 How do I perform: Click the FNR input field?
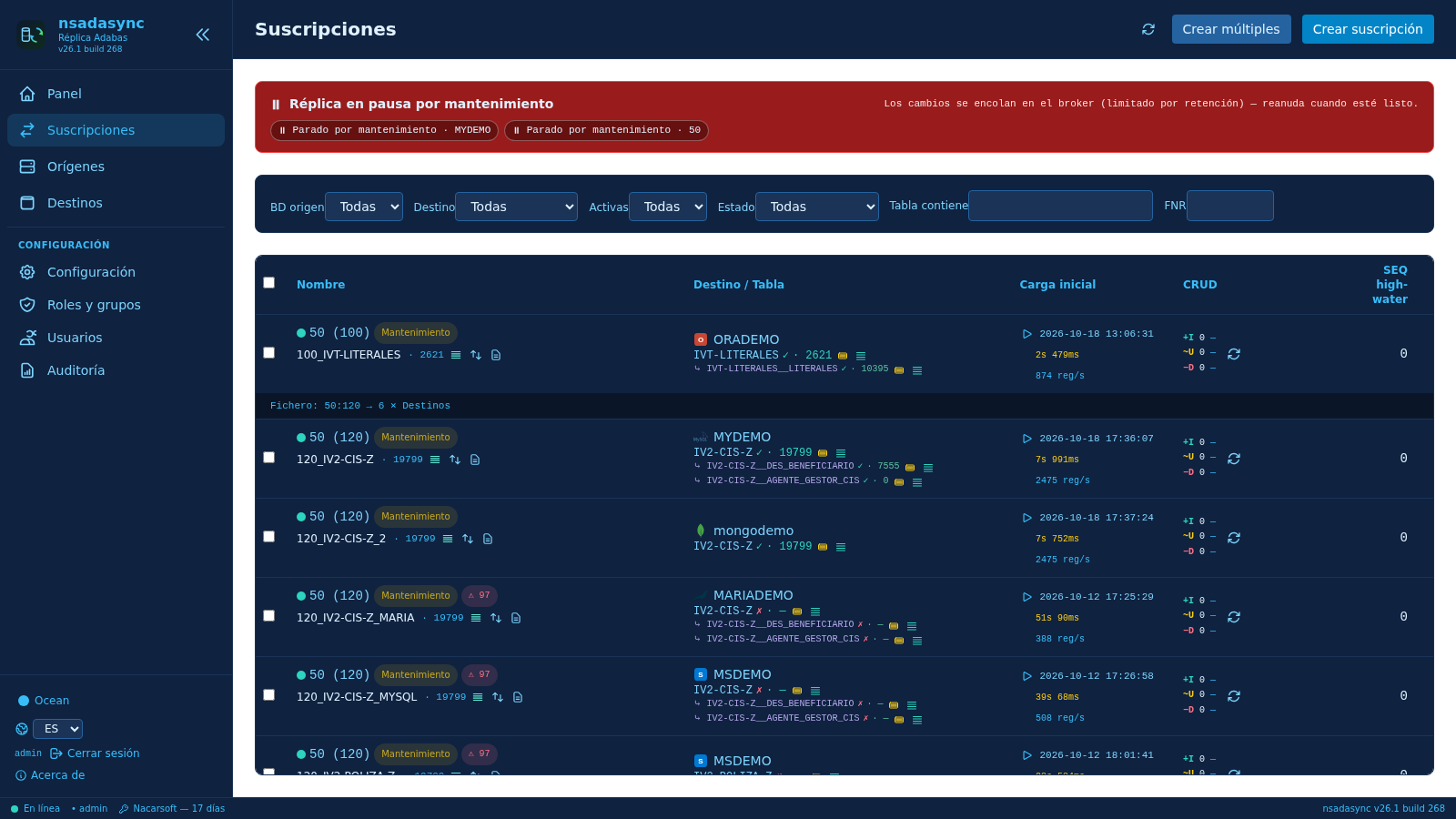[1230, 206]
